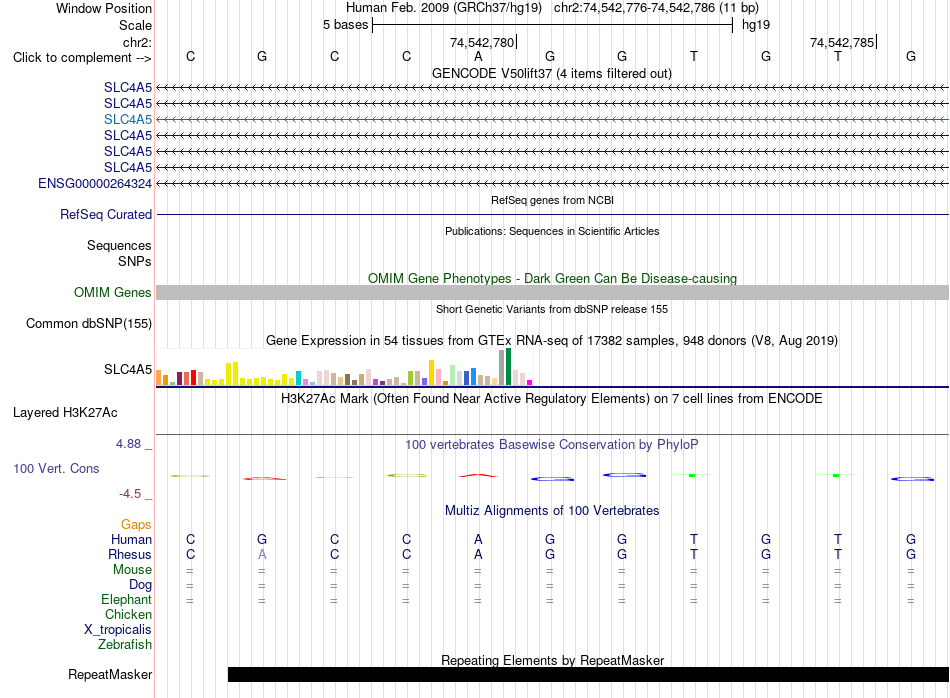Click the 74,542,785 coordinate marker
Screen dimensions: 950x698
pyautogui.click(x=842, y=42)
